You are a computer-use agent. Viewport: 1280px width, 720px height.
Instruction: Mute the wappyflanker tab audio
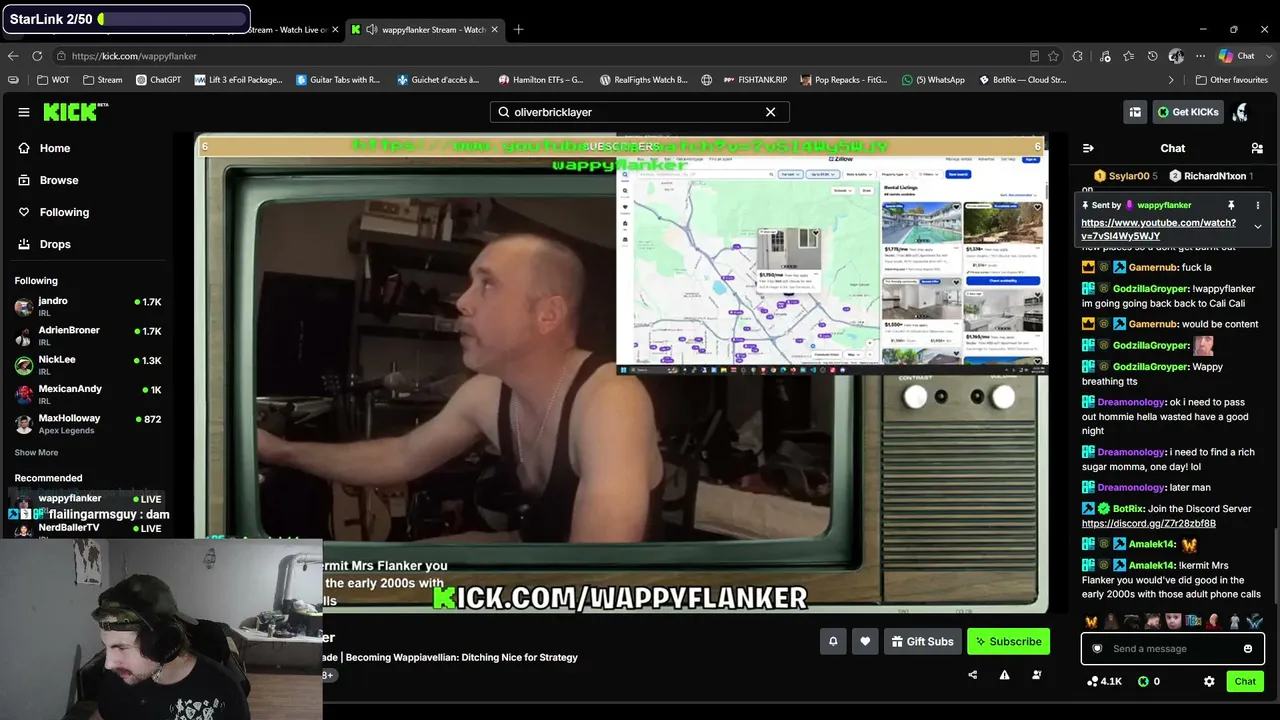pos(372,30)
